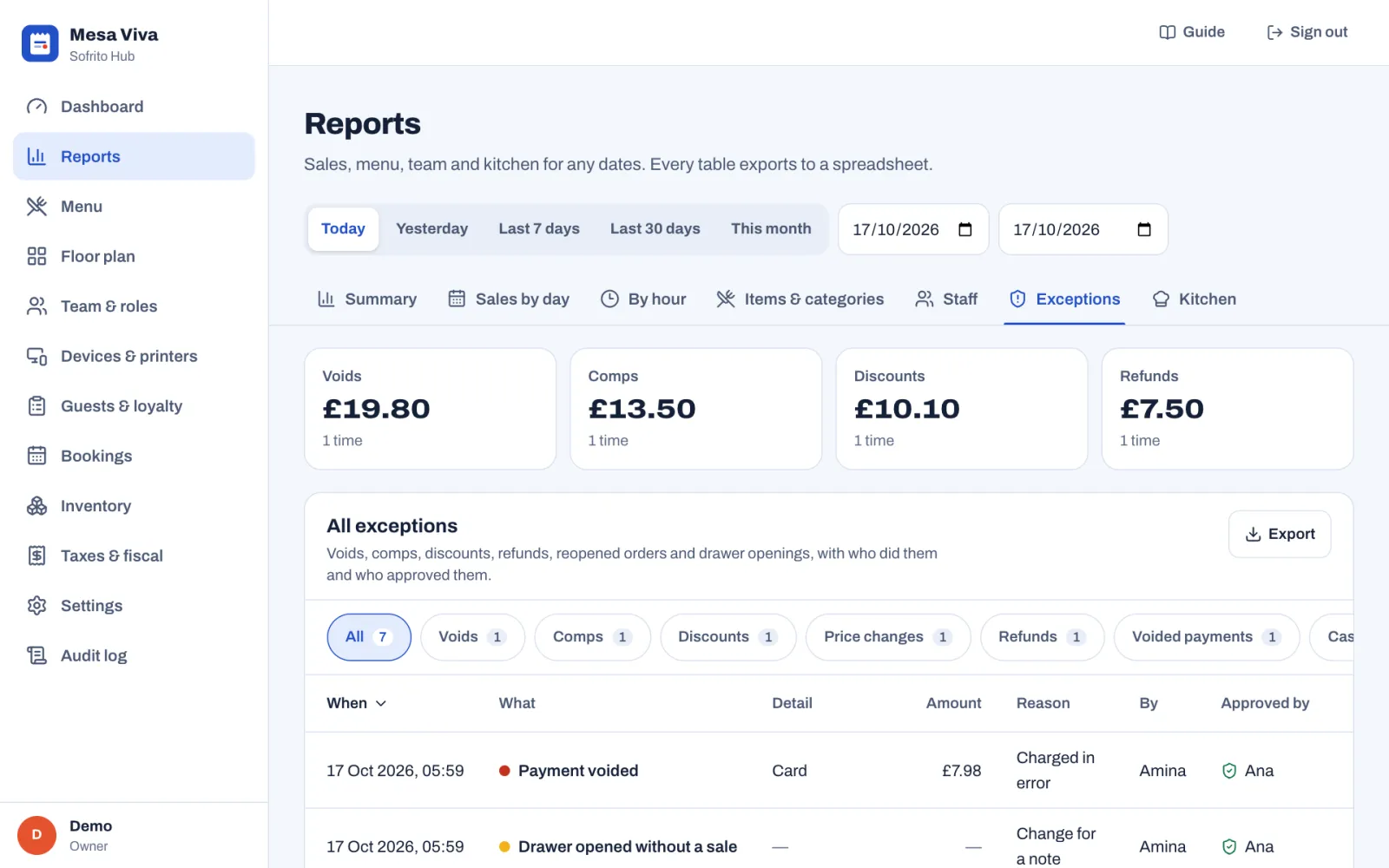Open Devices & printers
This screenshot has width=1389, height=868.
click(134, 356)
